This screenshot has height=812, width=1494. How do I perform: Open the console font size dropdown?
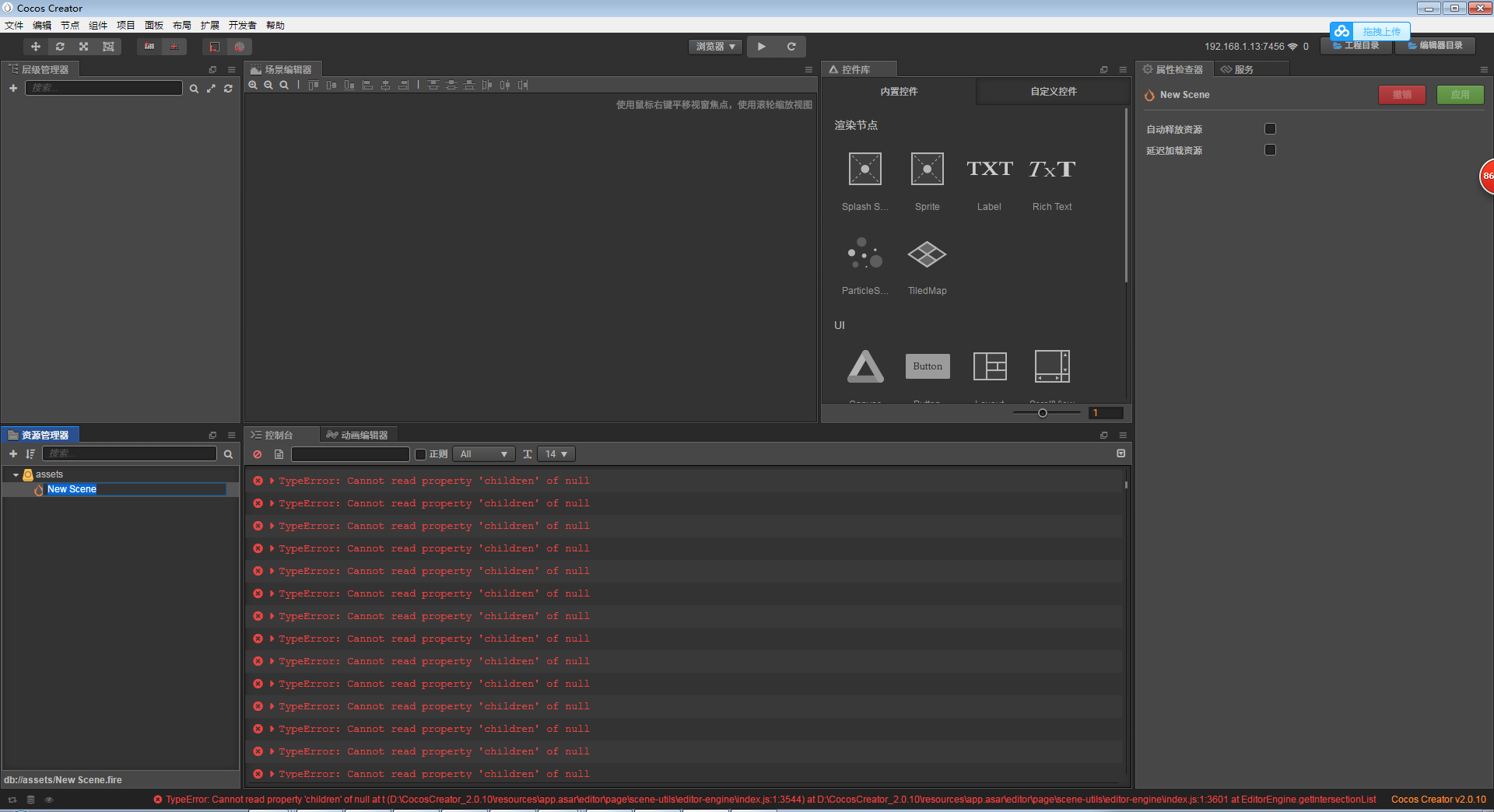tap(556, 454)
